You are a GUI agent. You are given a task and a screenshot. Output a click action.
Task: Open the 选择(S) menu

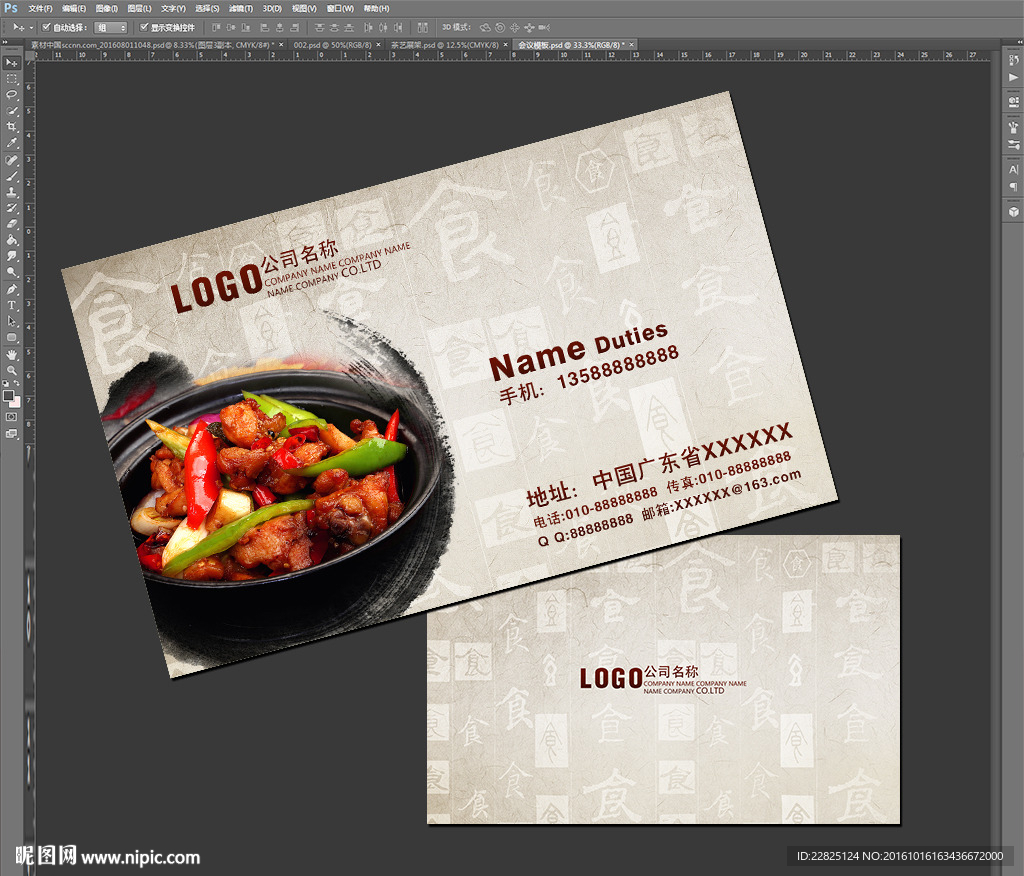tap(207, 8)
